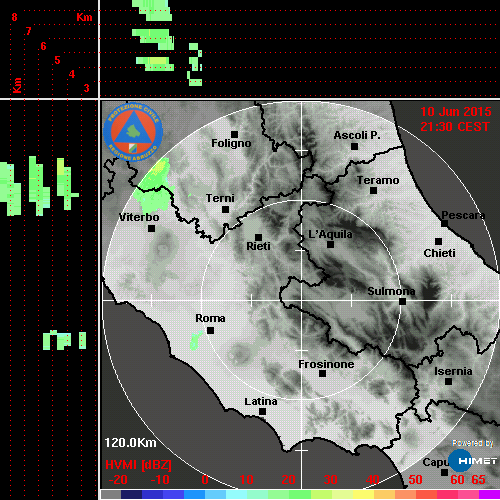Click the 50 value on dBZ scale
The height and width of the screenshot is (500, 500).
(415, 480)
